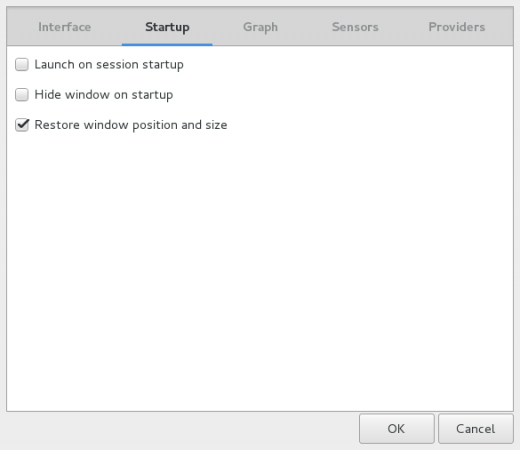Go to the Sensors tab
Screen dimensions: 520x450
pyautogui.click(x=355, y=27)
